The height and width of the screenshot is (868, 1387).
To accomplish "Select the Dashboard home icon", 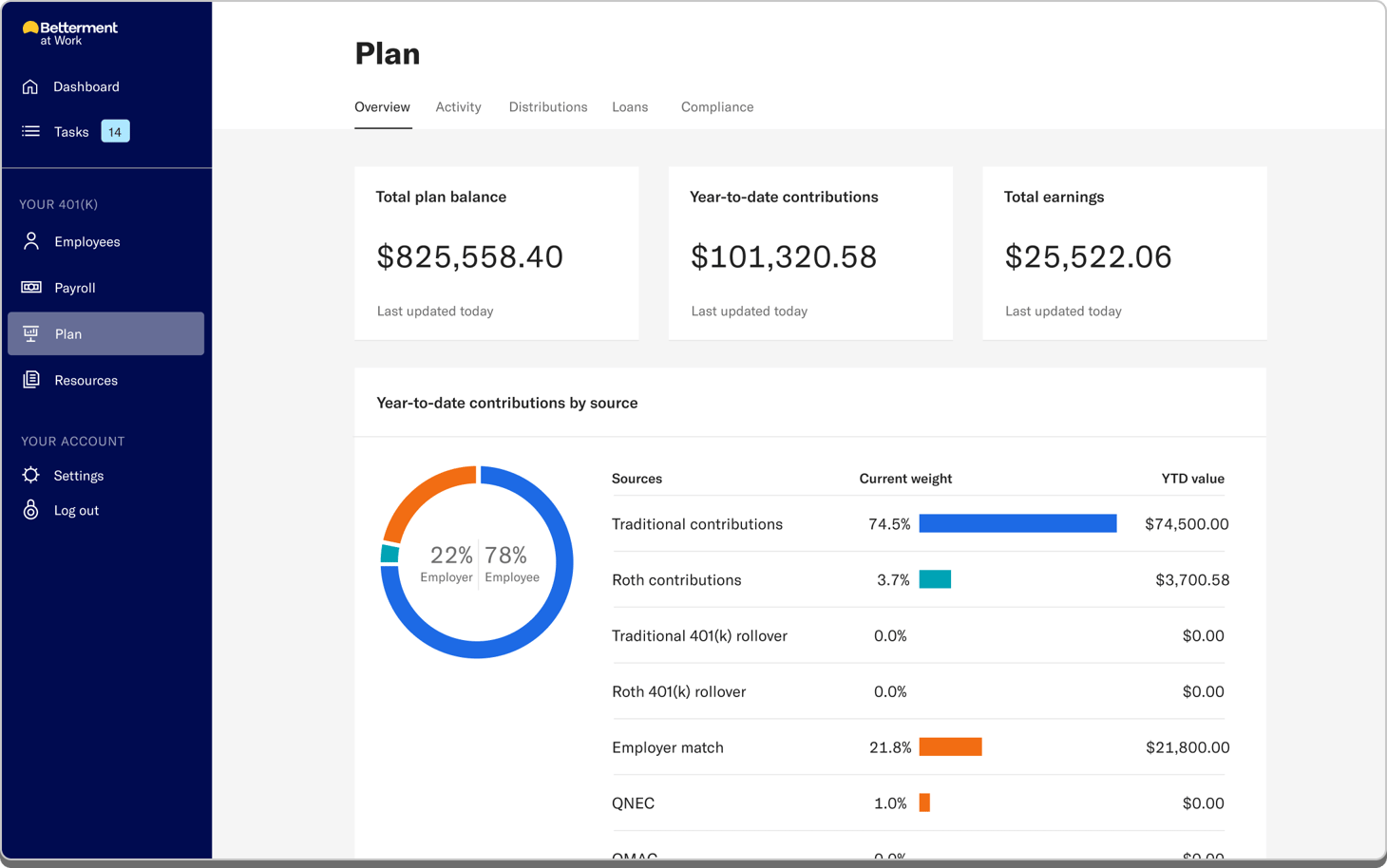I will [x=31, y=86].
